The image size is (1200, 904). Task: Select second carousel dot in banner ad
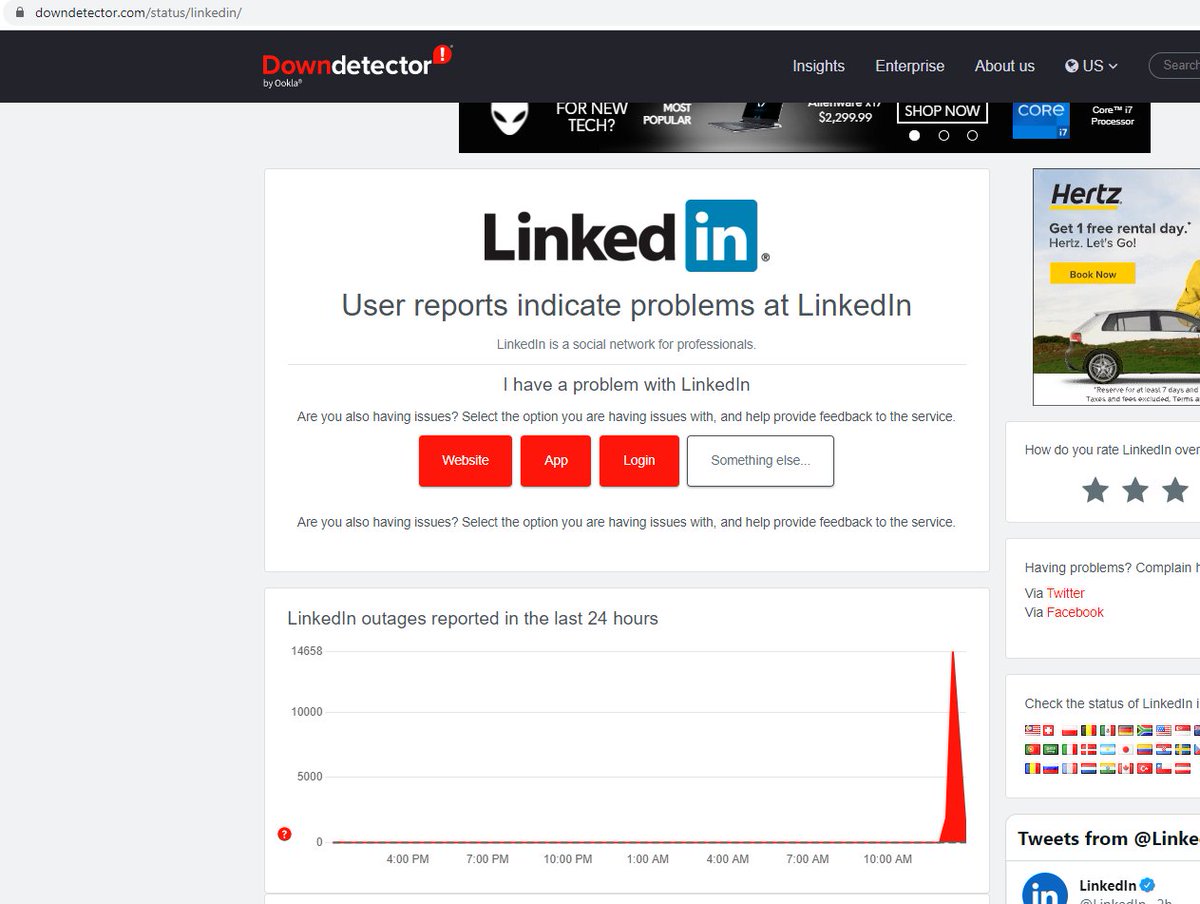click(x=943, y=135)
